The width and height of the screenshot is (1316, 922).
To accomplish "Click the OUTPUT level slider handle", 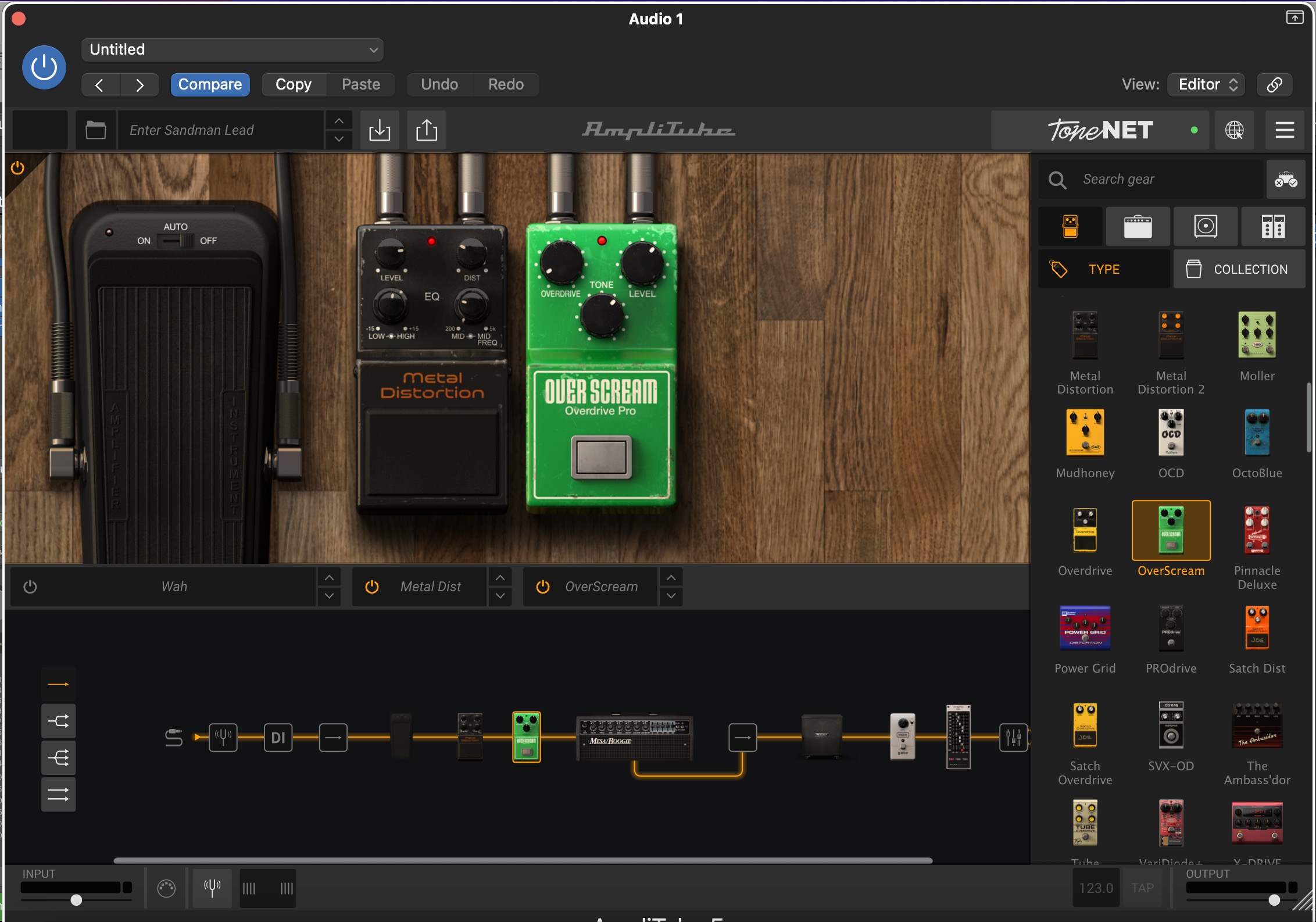I will pos(1274,900).
